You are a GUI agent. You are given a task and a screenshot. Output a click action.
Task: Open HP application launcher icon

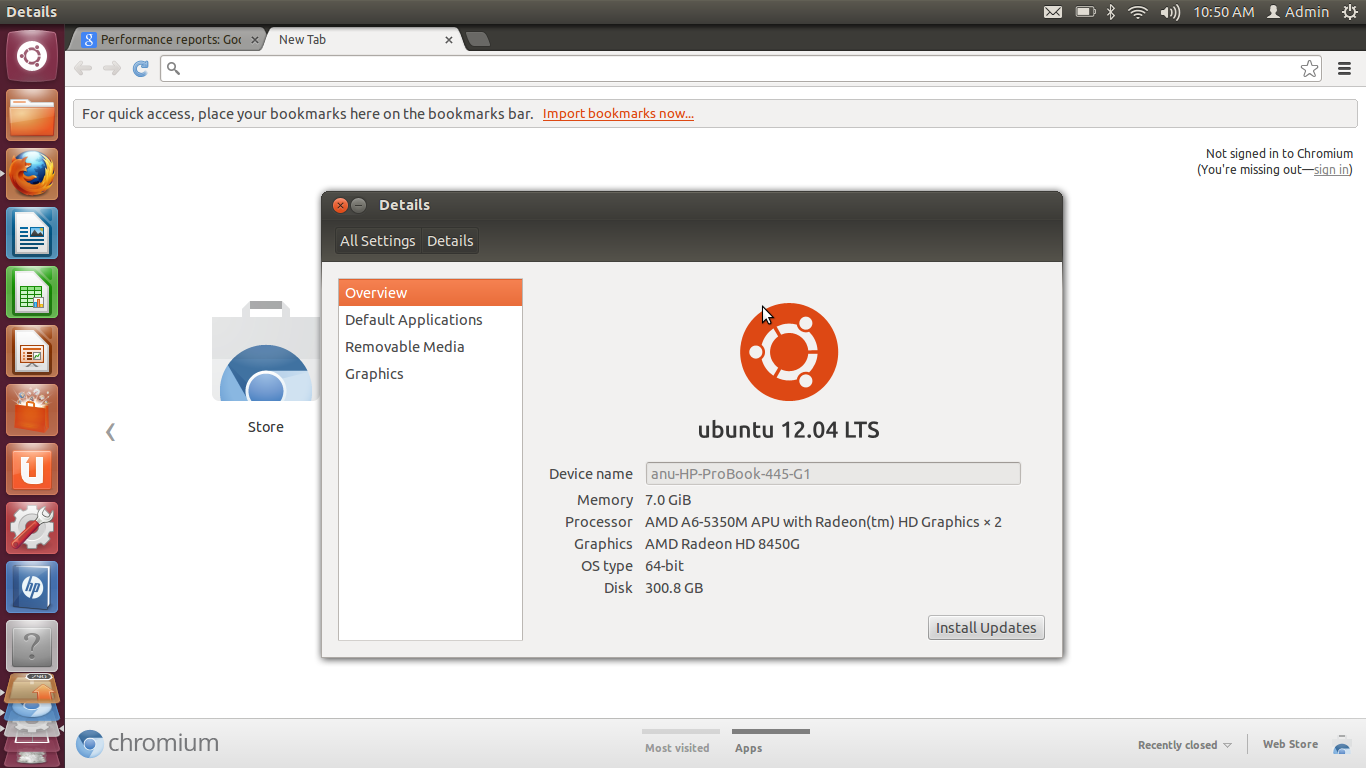32,588
